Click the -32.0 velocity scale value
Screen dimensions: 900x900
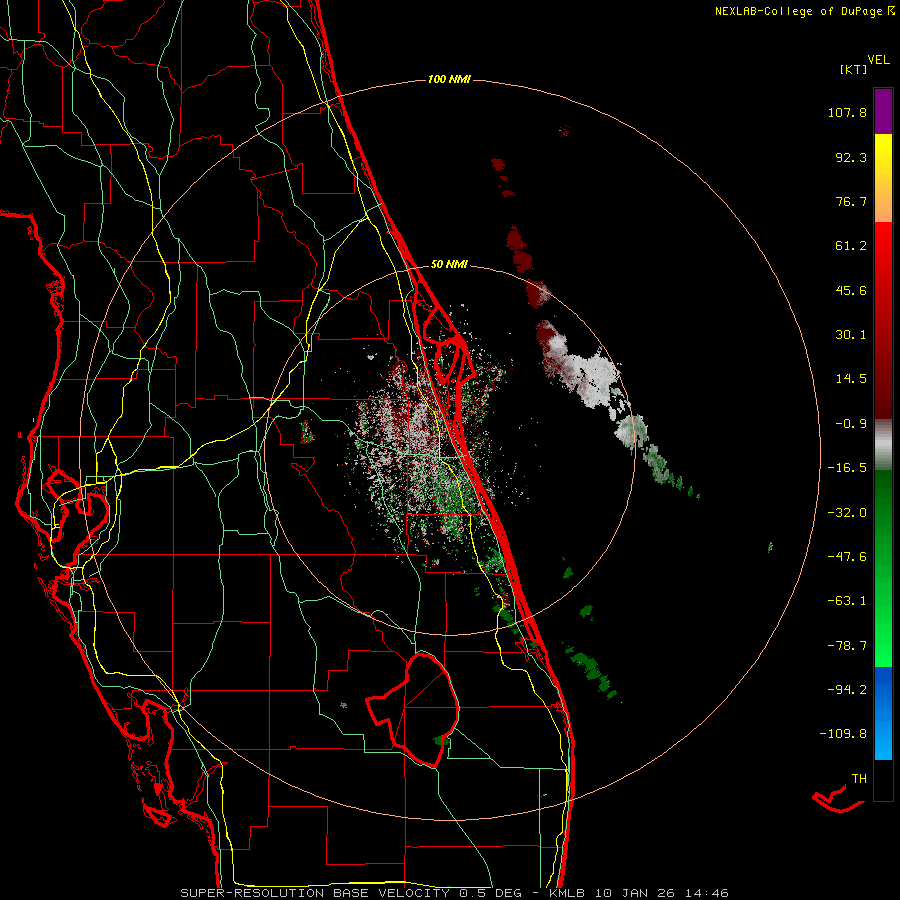(847, 513)
